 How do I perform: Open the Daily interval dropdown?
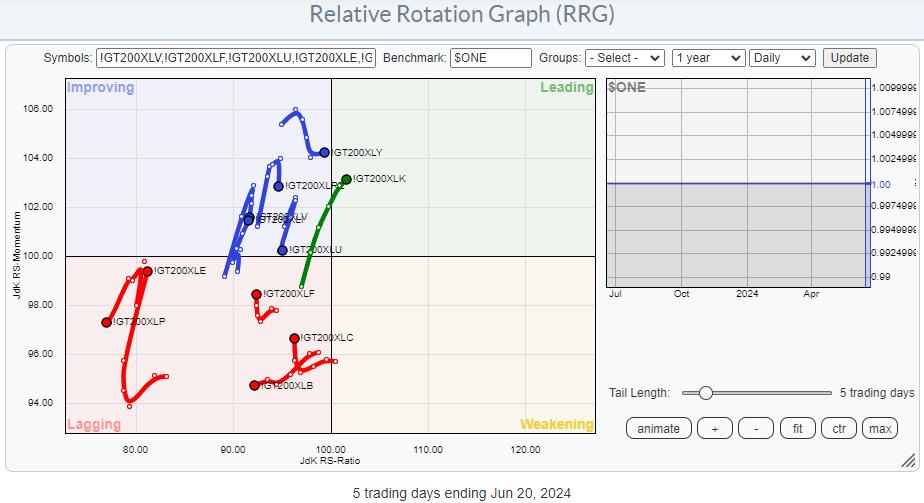782,58
